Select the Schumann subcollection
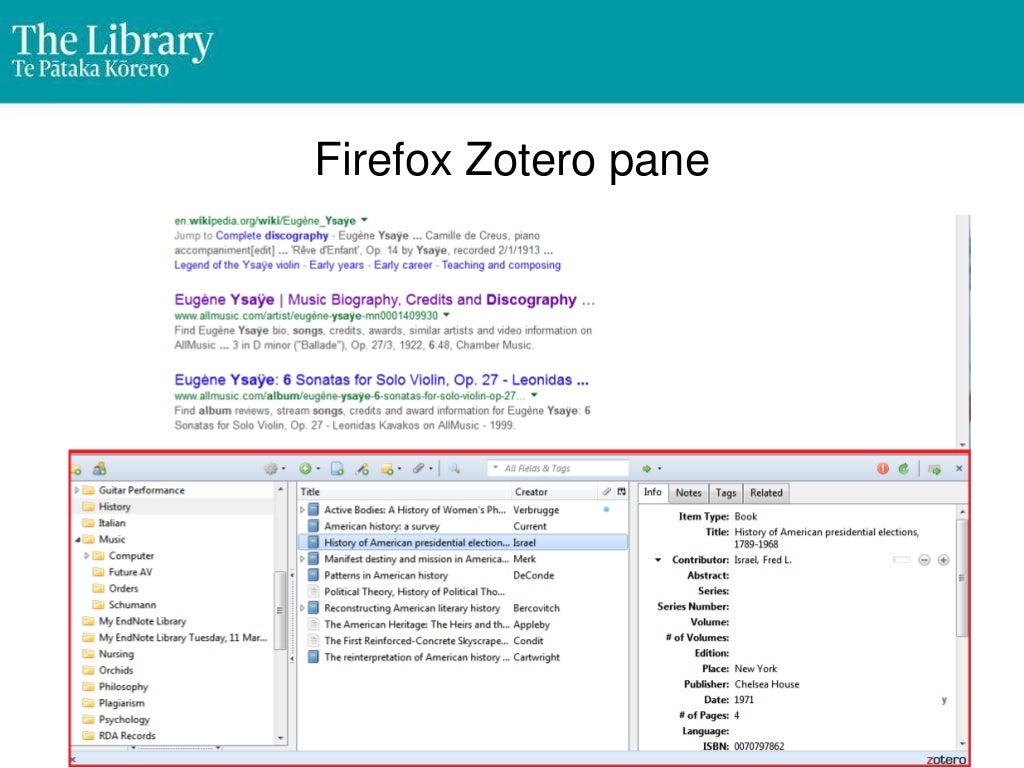The width and height of the screenshot is (1024, 768). click(132, 605)
